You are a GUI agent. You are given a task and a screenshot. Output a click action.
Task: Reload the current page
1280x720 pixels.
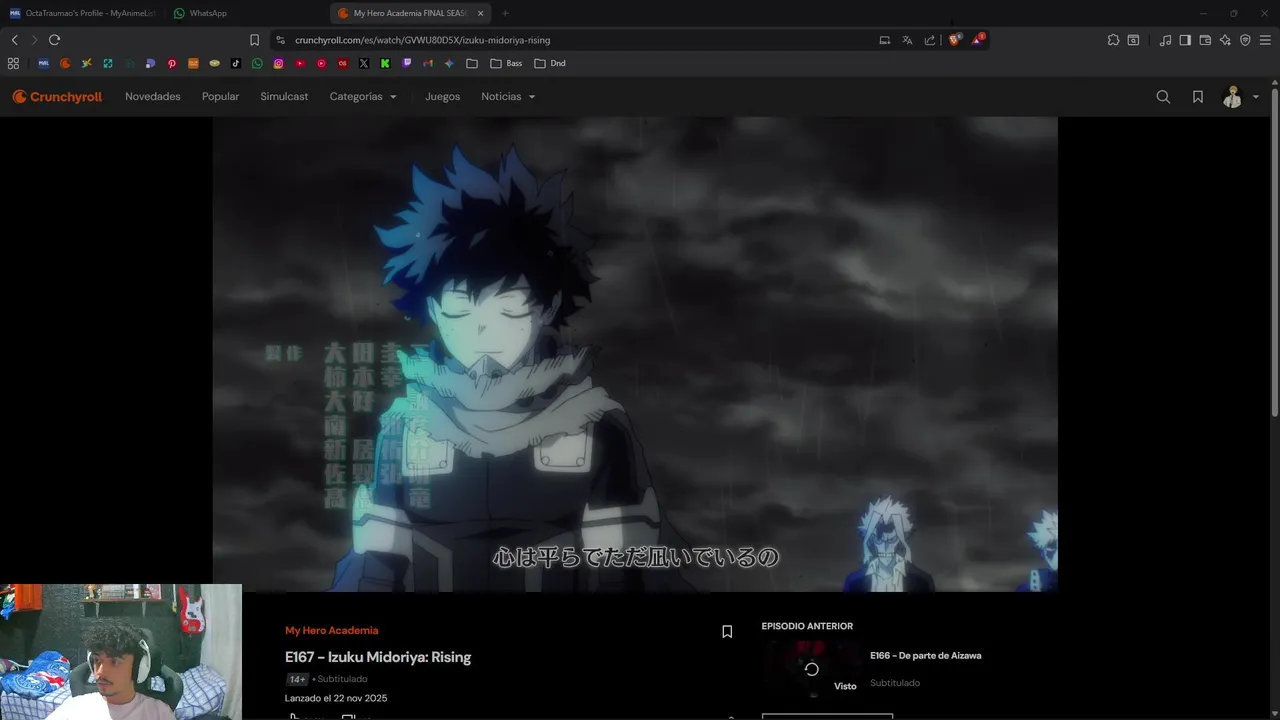click(x=54, y=40)
